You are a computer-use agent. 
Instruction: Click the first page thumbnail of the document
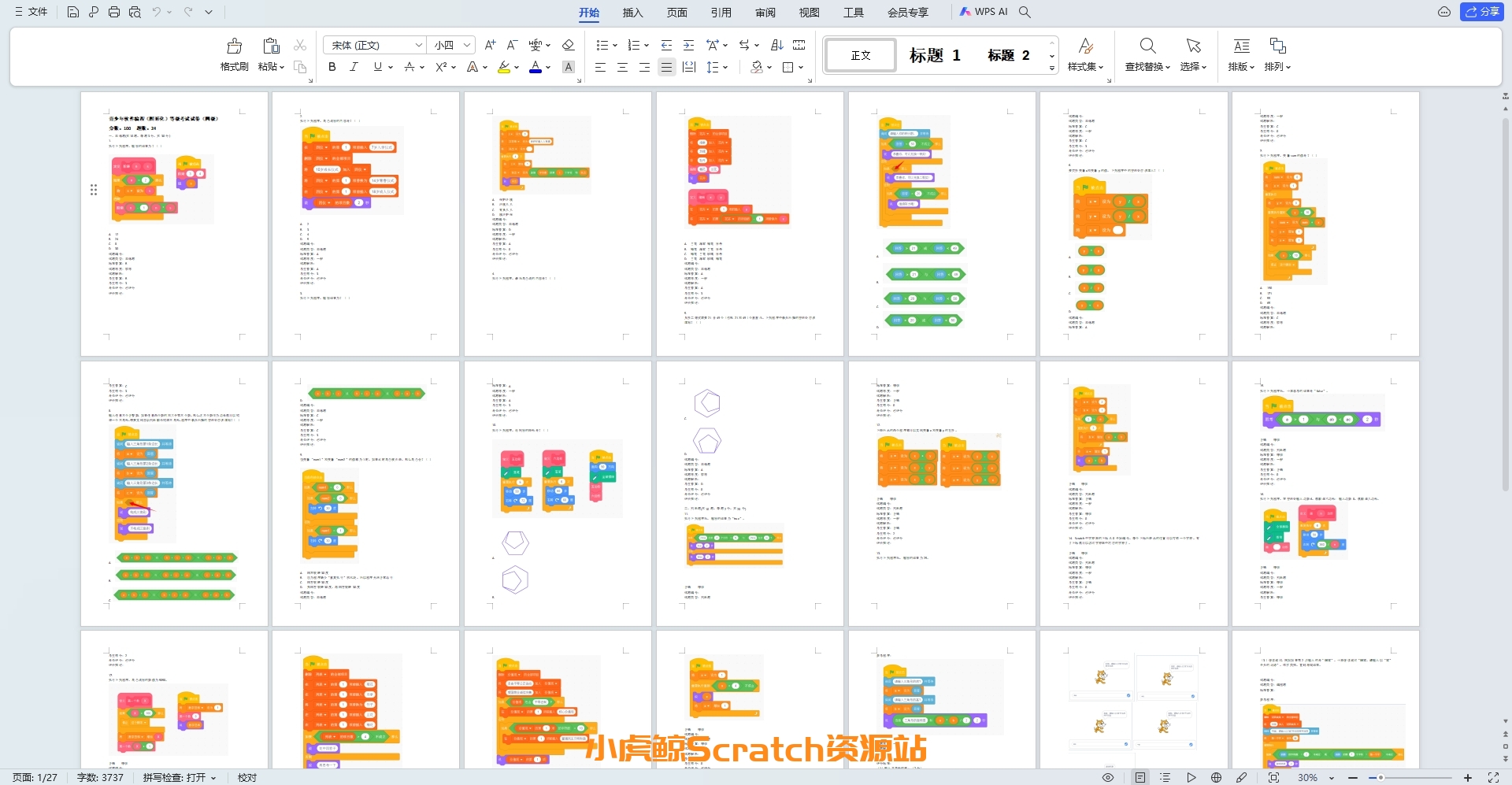[x=174, y=224]
